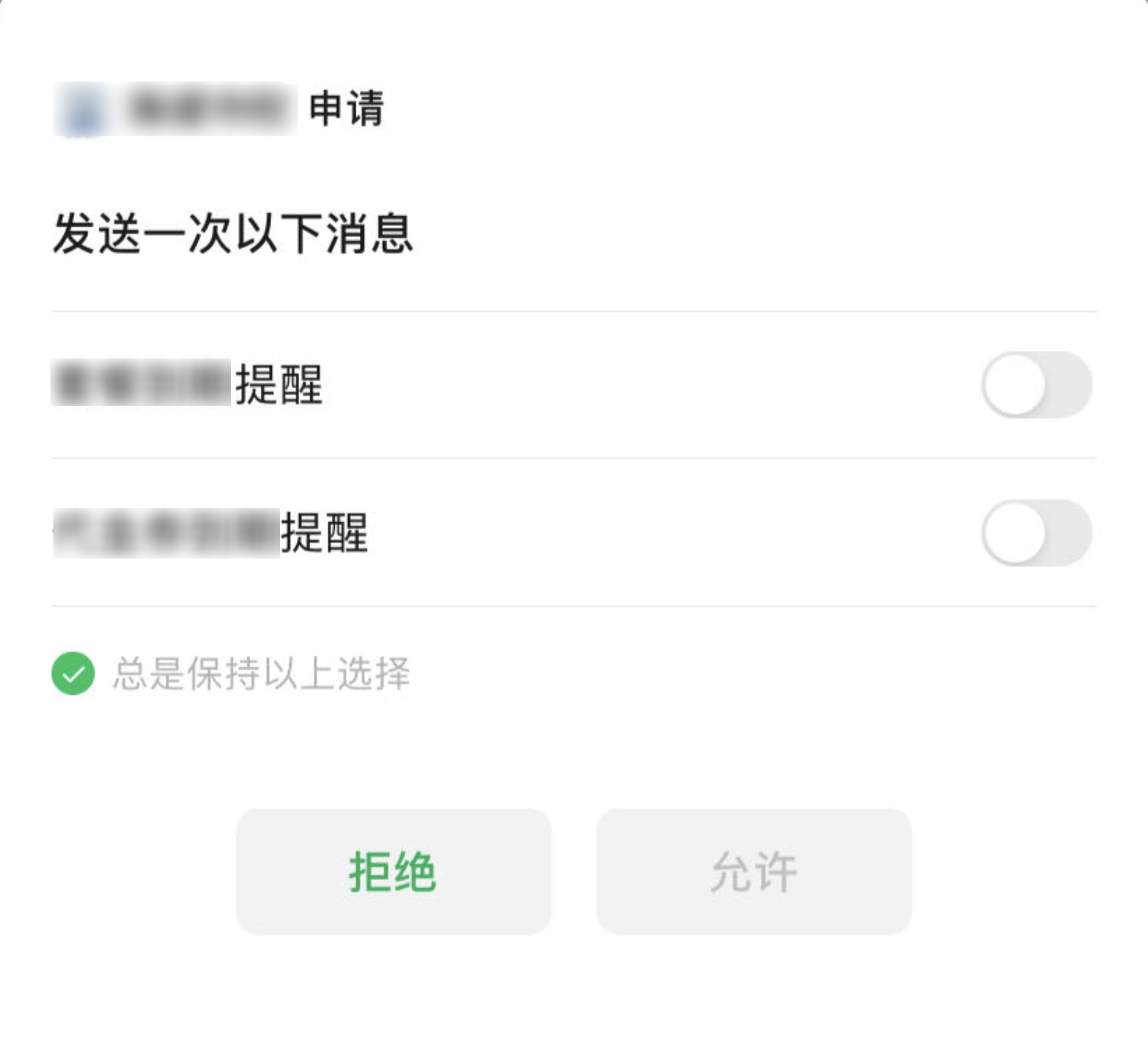Click blurred template name in second reminder row

(166, 533)
